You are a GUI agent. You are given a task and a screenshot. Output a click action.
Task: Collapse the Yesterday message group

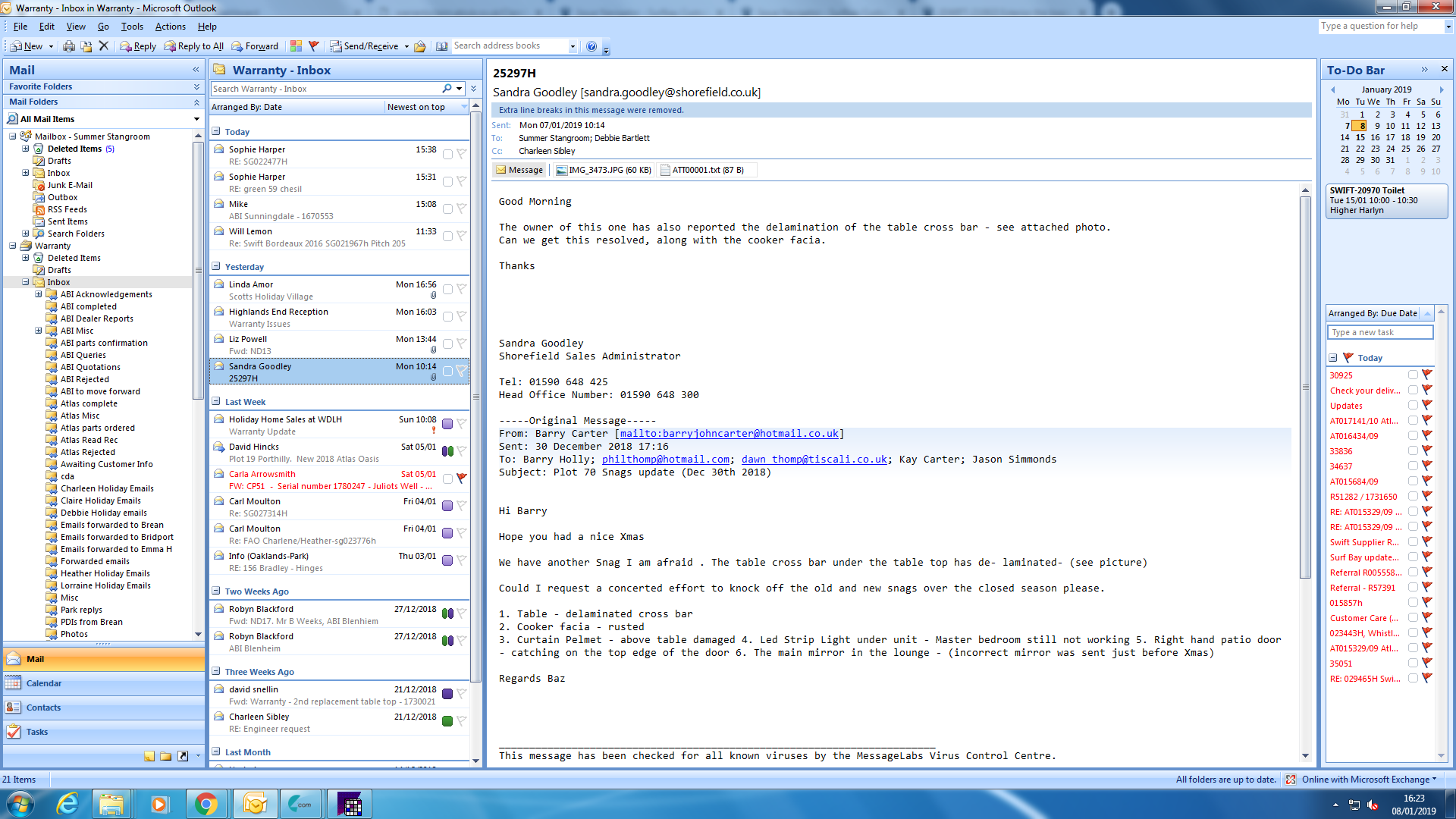coord(216,267)
